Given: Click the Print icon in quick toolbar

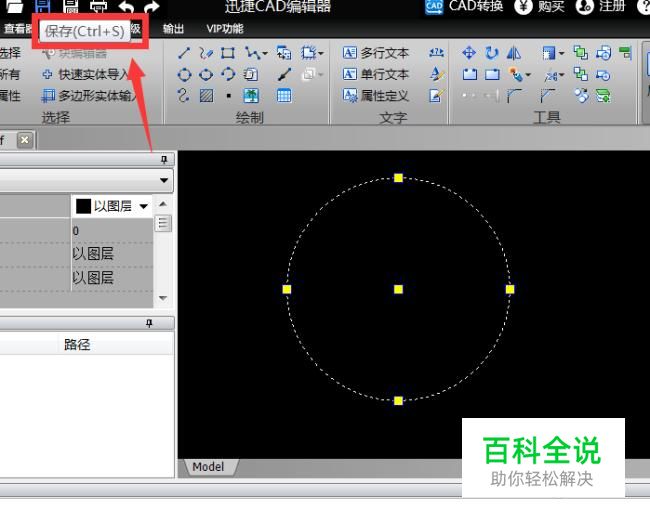Looking at the screenshot, I should point(99,6).
